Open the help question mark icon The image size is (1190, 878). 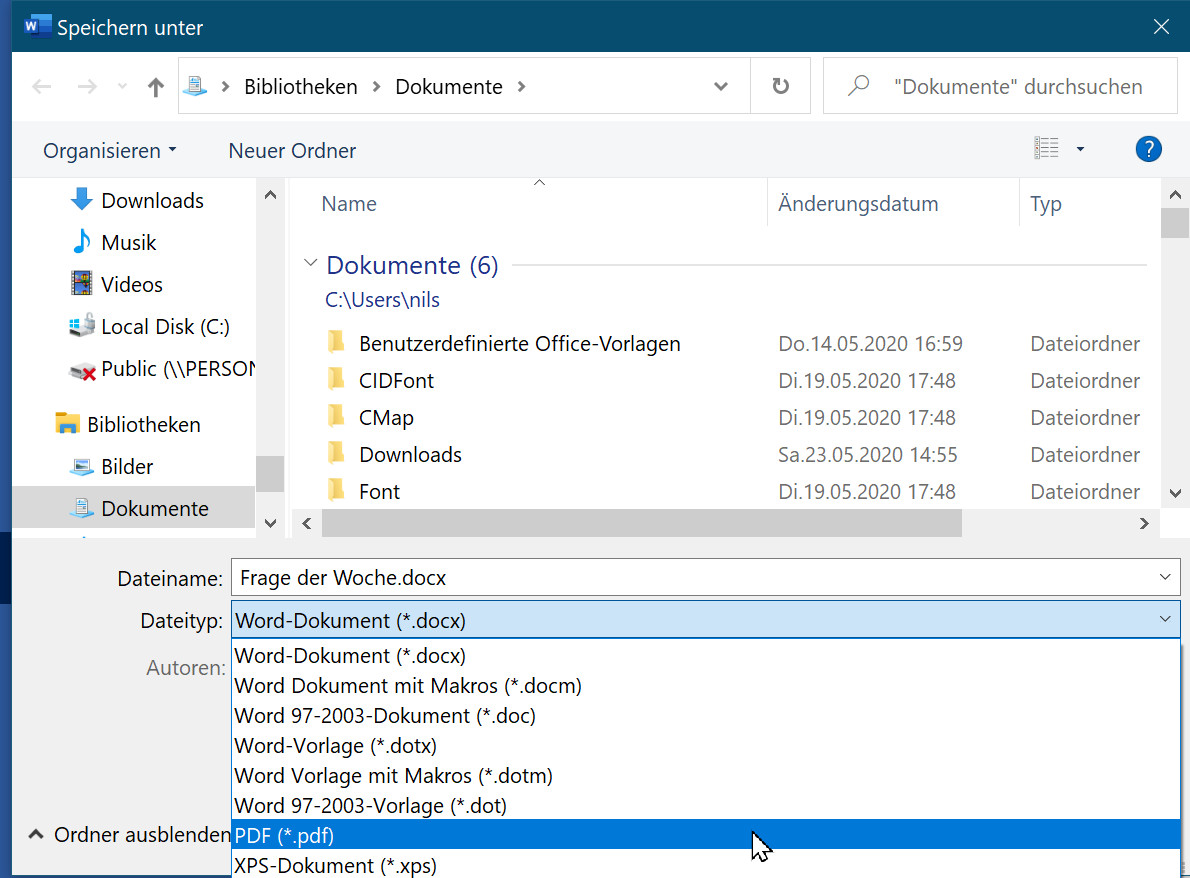click(1148, 150)
